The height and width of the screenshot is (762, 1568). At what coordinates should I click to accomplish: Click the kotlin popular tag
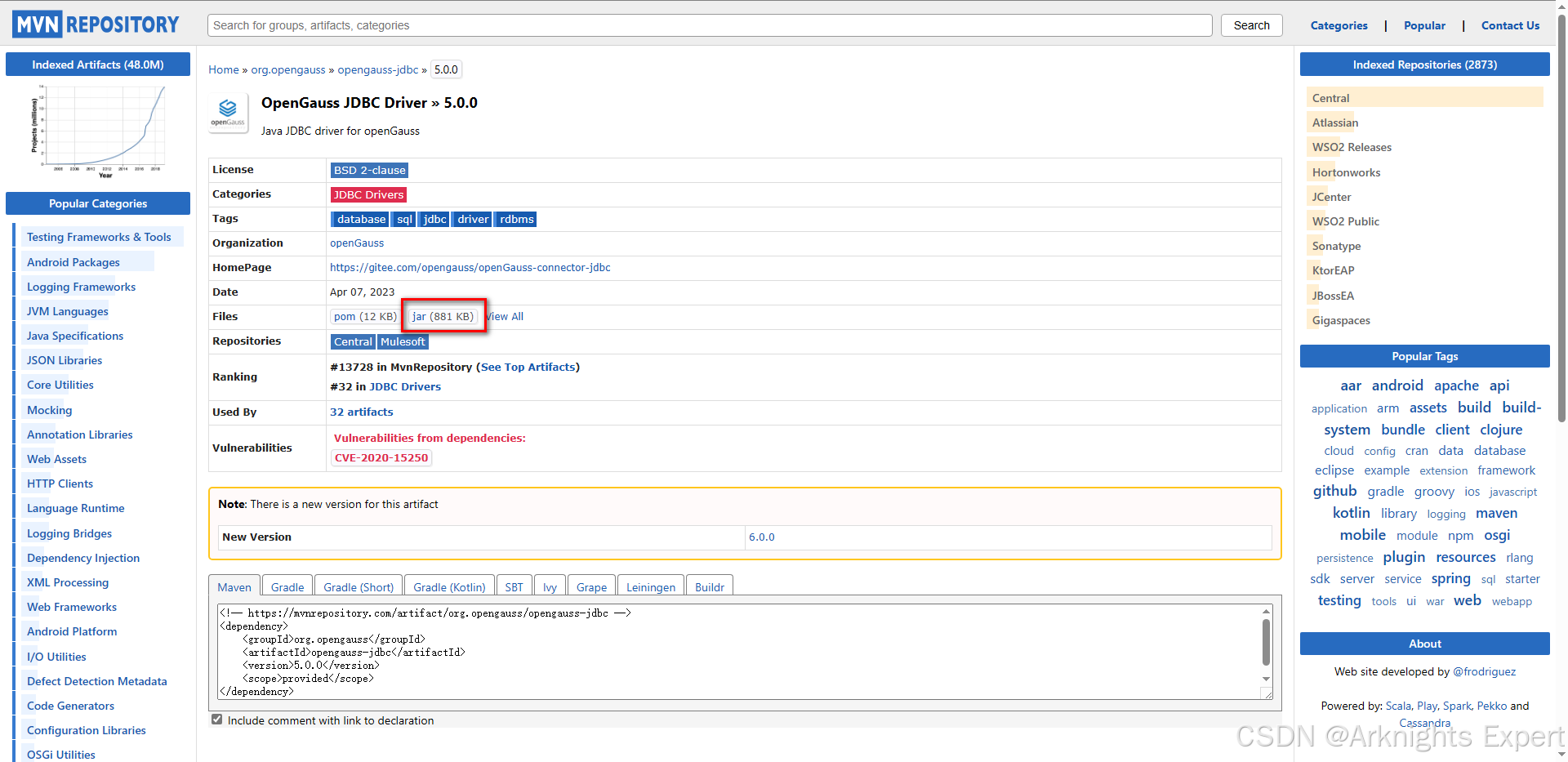click(1351, 513)
